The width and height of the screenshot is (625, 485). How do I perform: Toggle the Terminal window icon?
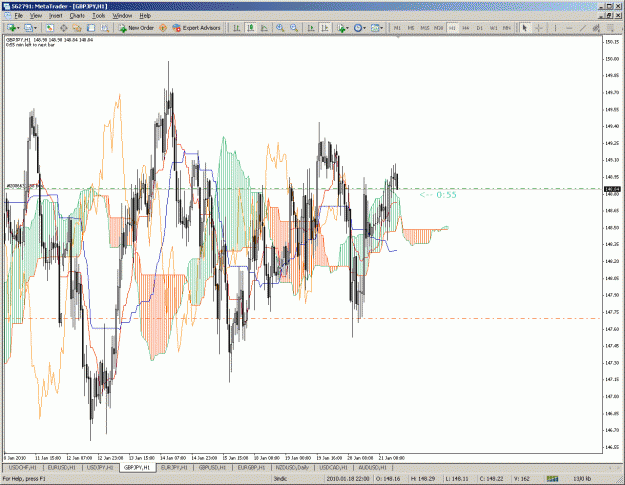91,28
